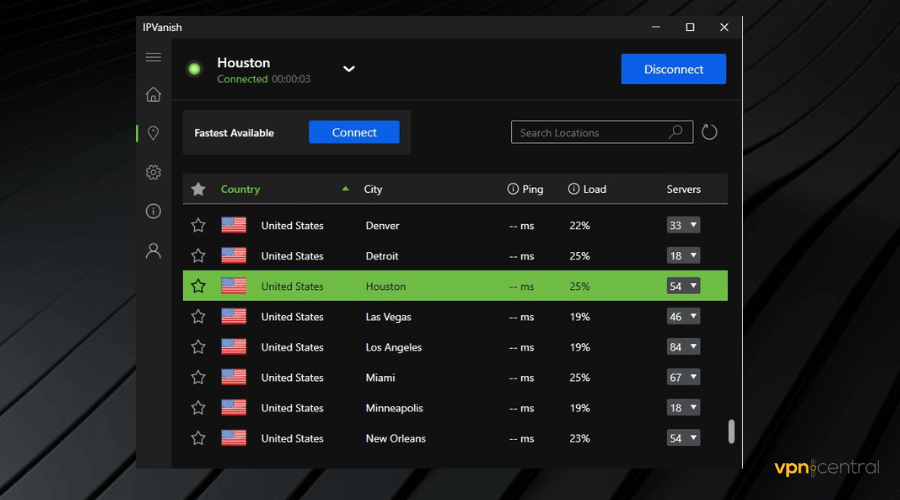Click the Load info icon

(573, 189)
